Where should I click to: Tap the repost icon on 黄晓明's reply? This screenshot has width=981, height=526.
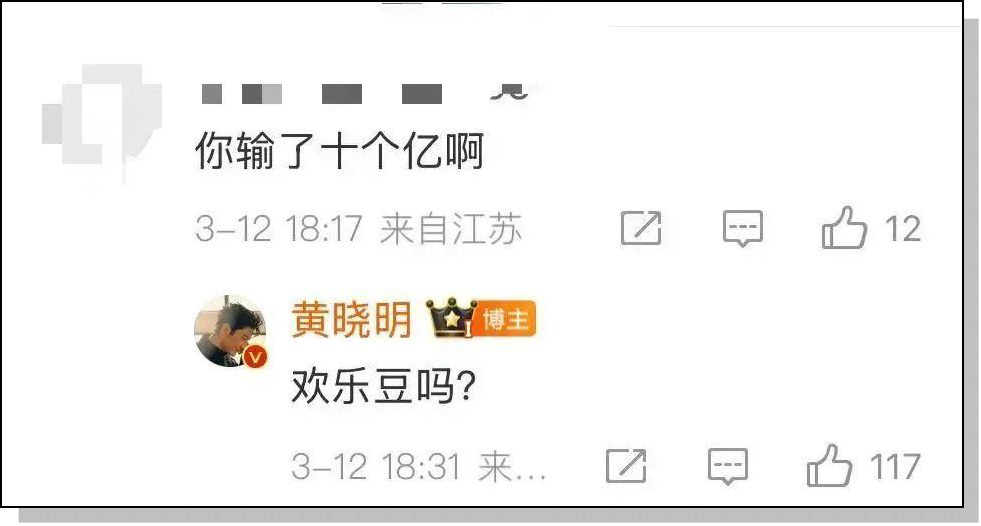(626, 466)
